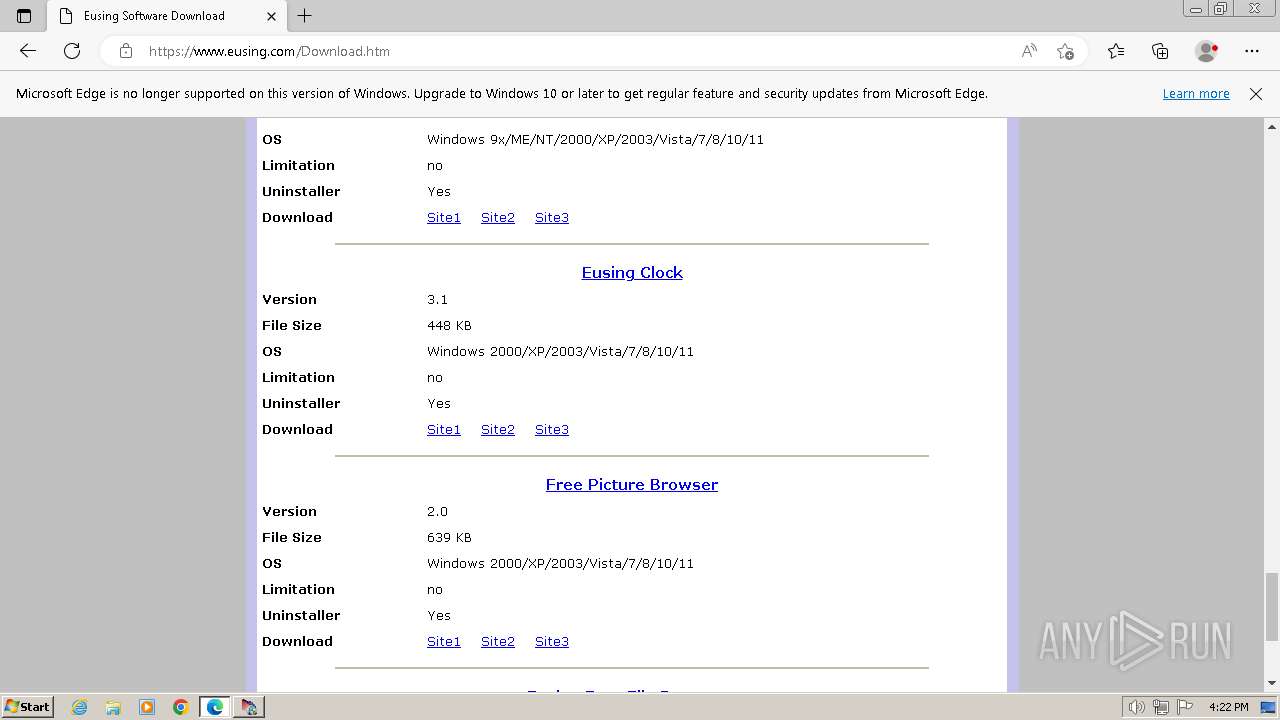Refresh the current page

[72, 51]
